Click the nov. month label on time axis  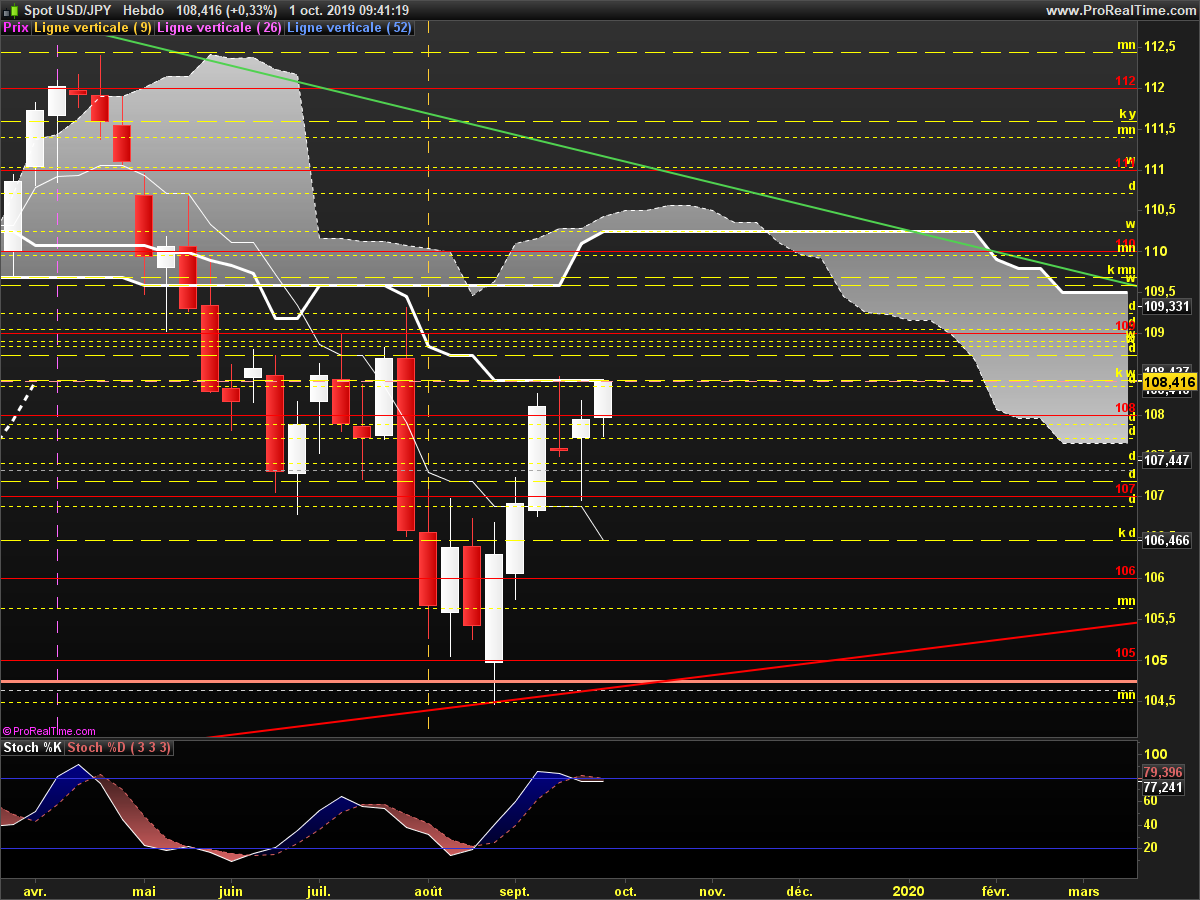point(712,890)
